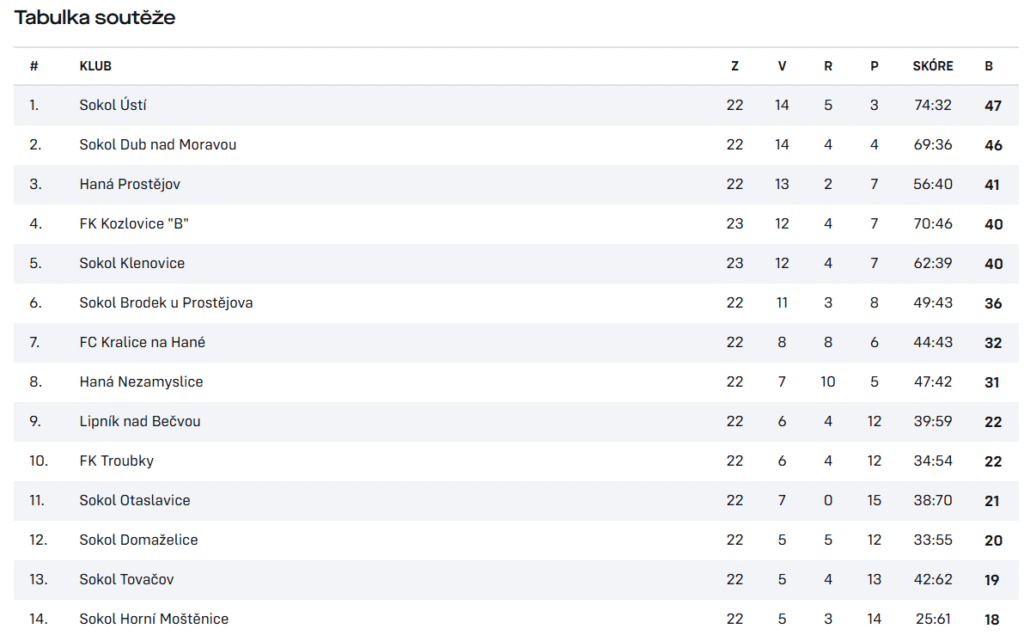The height and width of the screenshot is (641, 1024).
Task: Click Sokol Tovačov club name
Action: pos(127,580)
